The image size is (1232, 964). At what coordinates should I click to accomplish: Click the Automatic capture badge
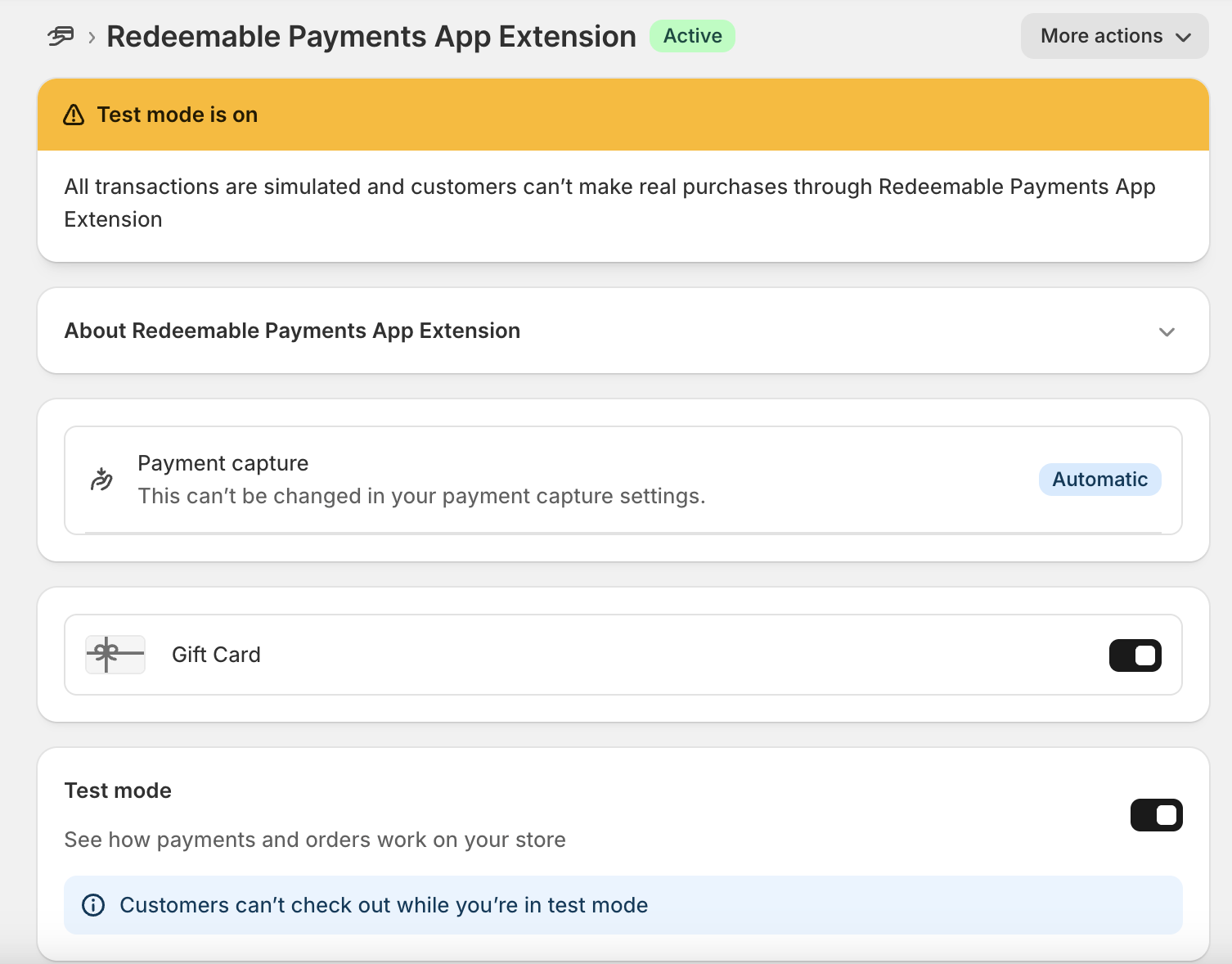point(1099,480)
